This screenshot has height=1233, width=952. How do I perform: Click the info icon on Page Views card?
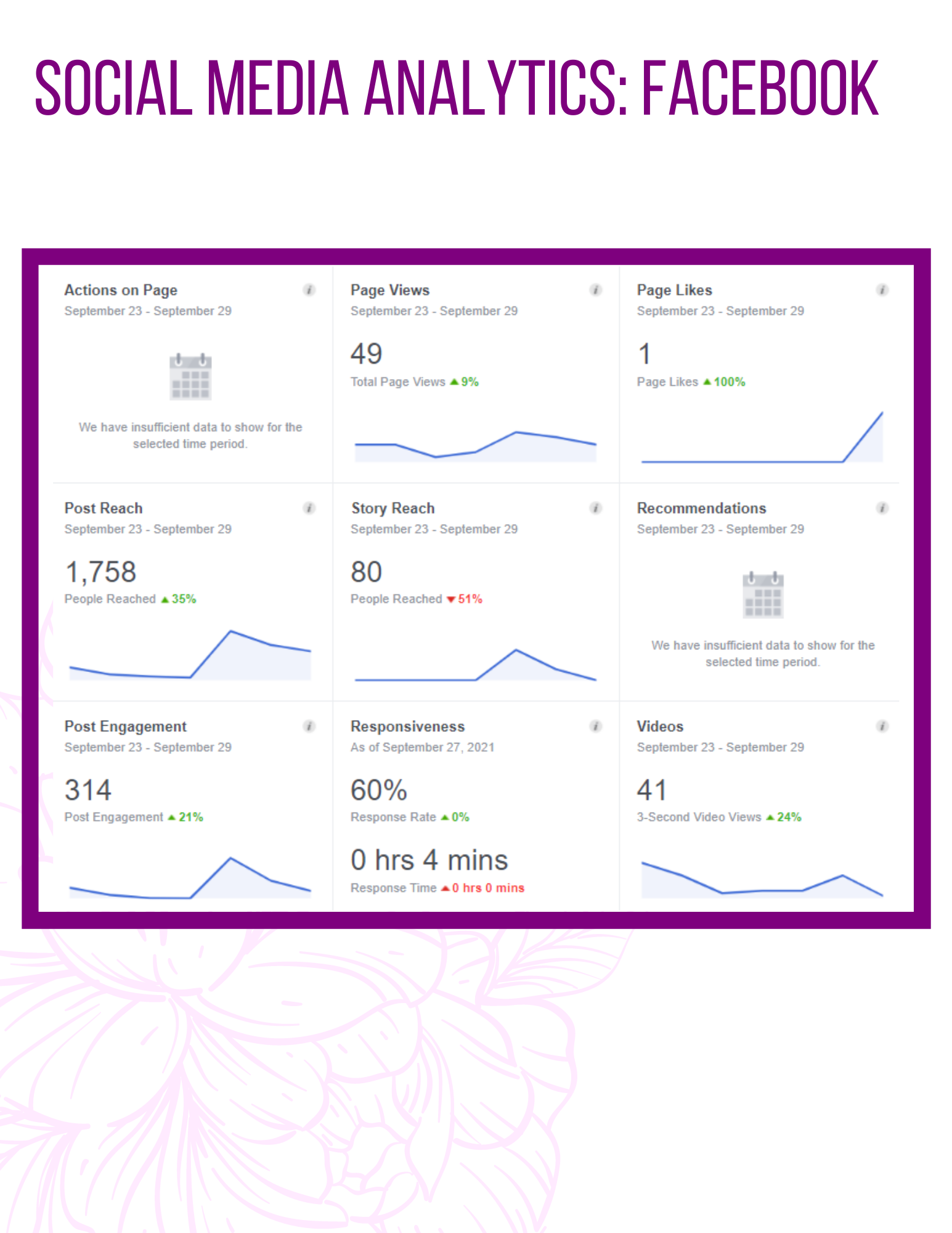click(596, 290)
